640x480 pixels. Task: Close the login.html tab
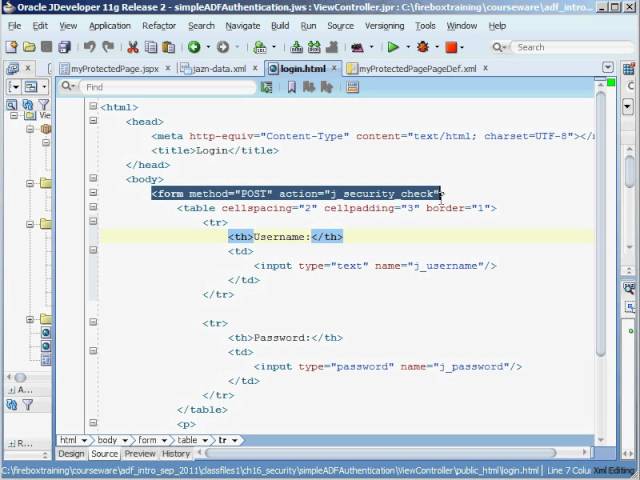point(334,68)
